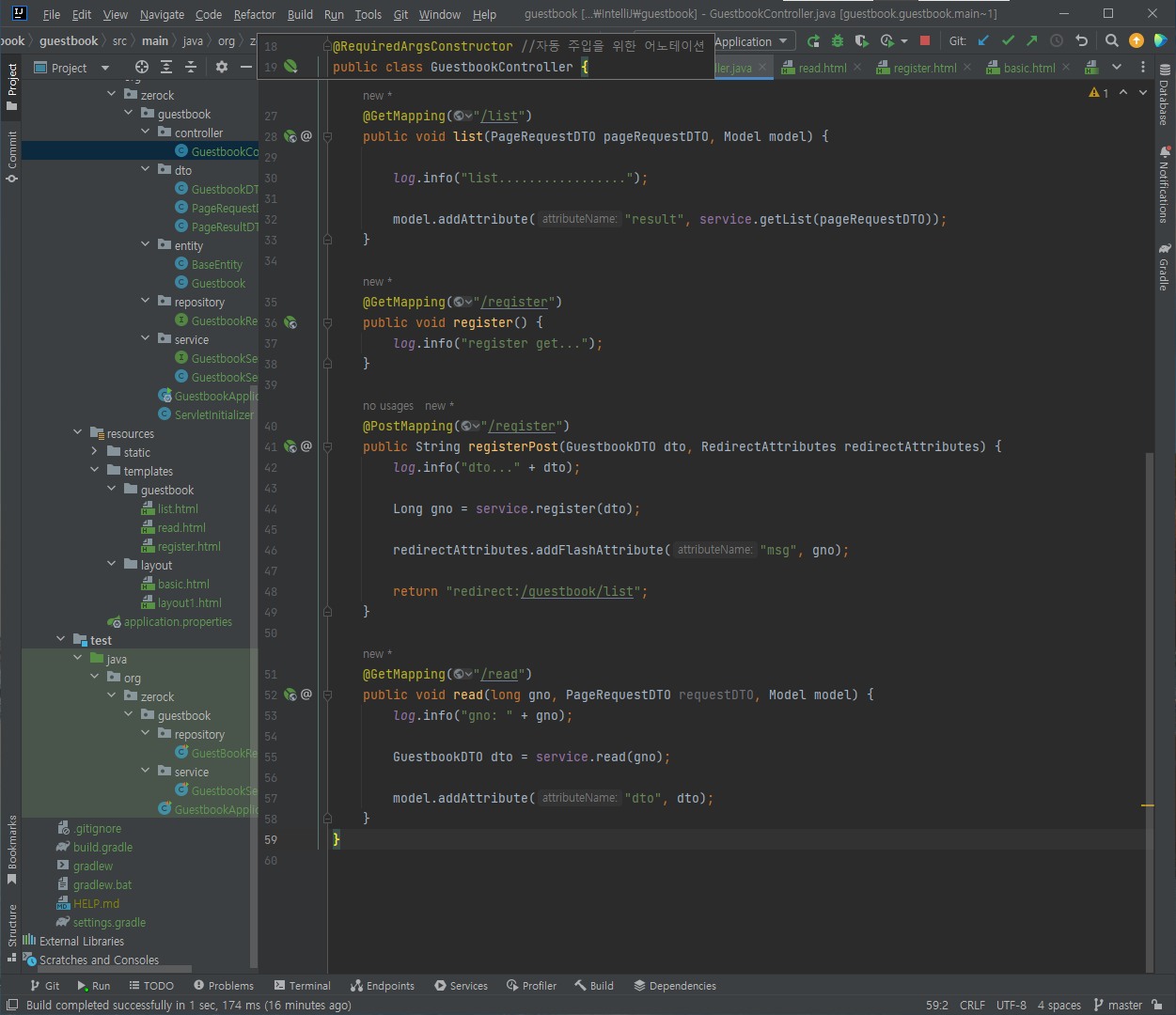
Task: Update project with the blue Git arrow
Action: coord(984,40)
